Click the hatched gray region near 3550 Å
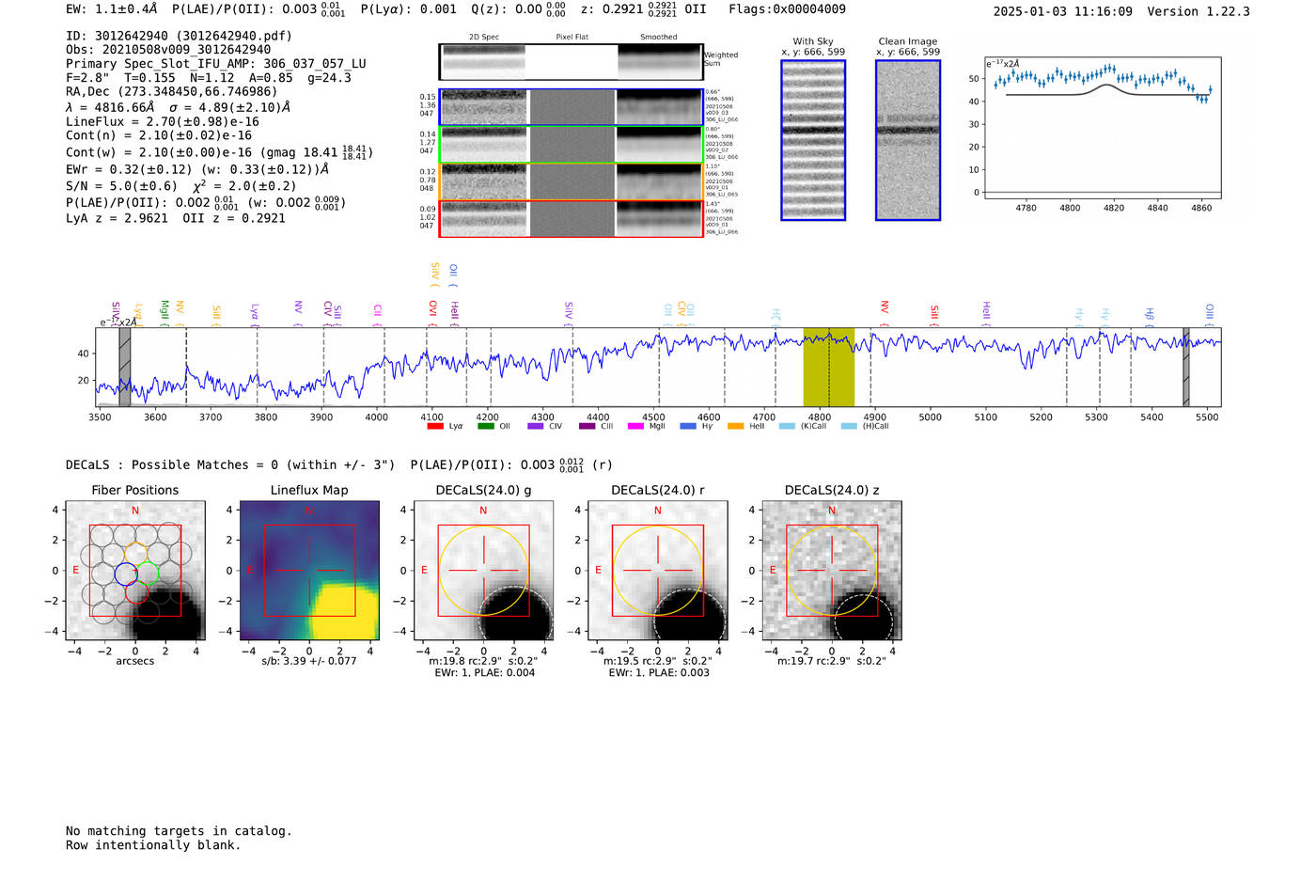Viewport: 1316px width, 896px height. point(125,367)
